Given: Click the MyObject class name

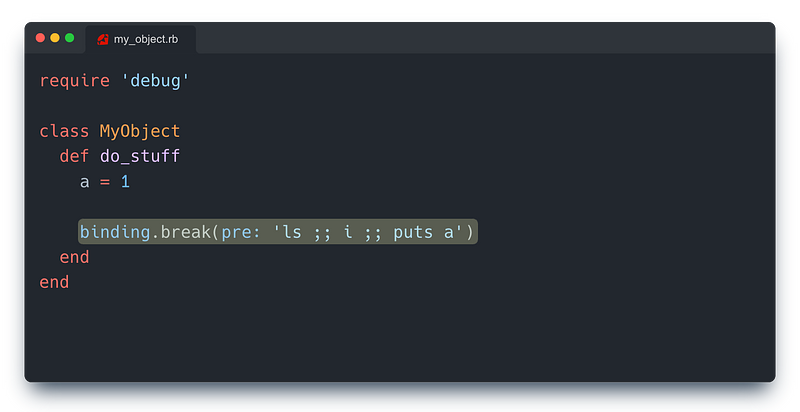Looking at the screenshot, I should pyautogui.click(x=140, y=132).
